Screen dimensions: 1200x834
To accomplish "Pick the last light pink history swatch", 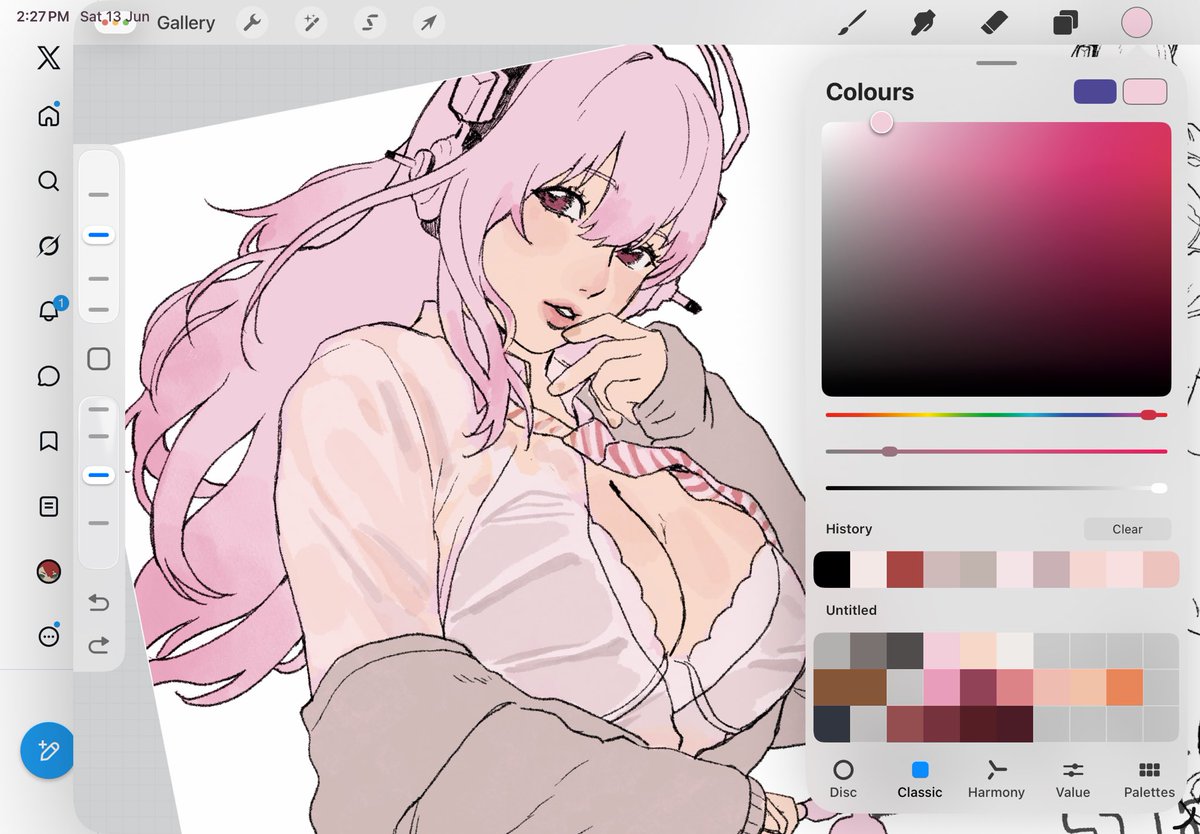I will (x=1161, y=570).
